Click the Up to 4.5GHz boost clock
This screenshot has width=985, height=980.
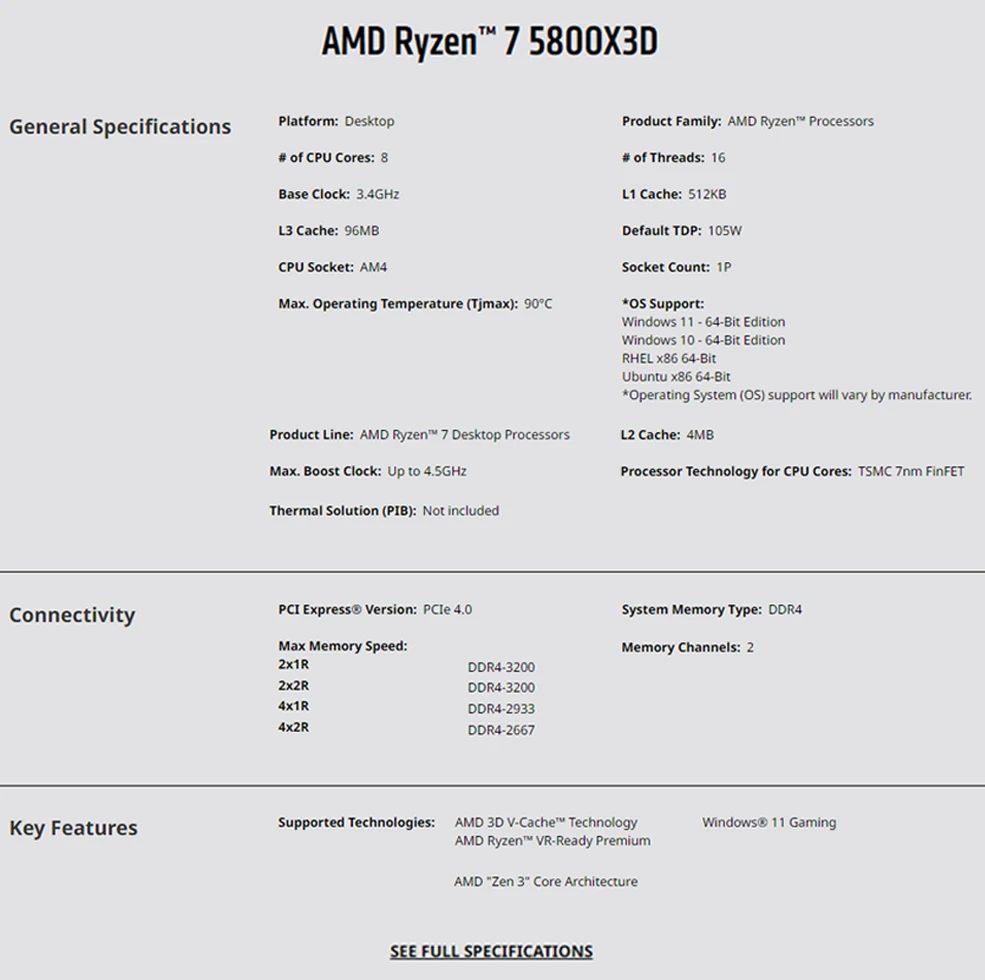pos(427,471)
